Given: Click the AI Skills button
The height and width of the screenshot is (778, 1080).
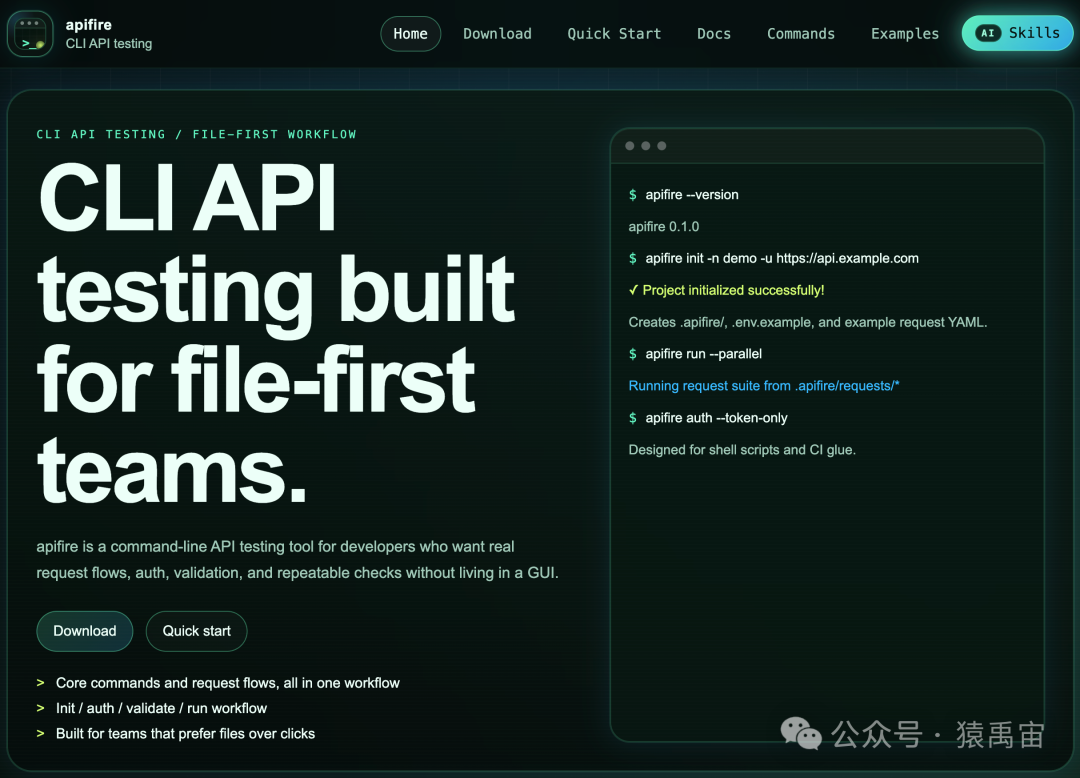Looking at the screenshot, I should tap(1017, 32).
